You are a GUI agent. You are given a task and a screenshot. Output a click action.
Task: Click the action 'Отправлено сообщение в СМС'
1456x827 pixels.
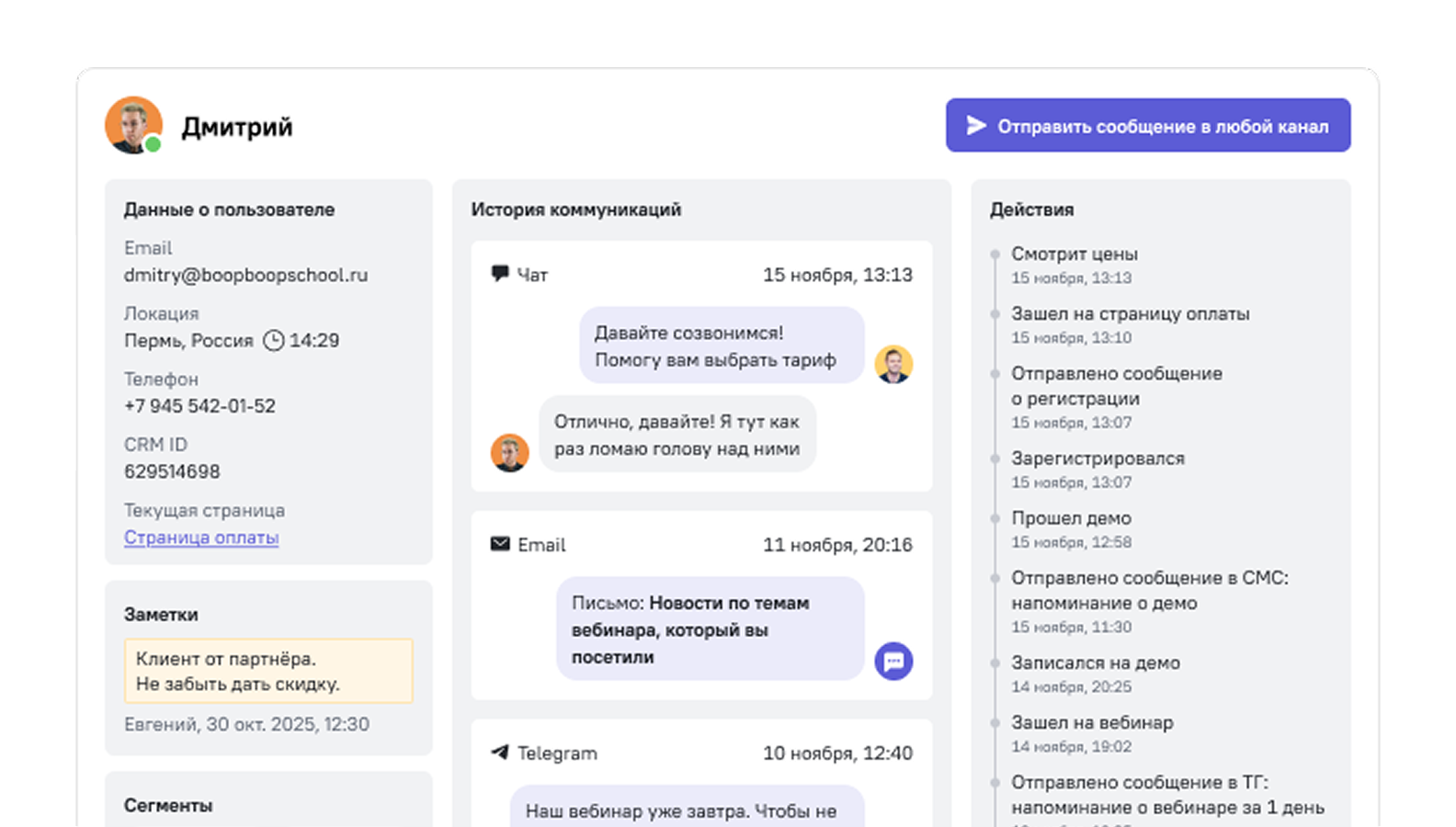(x=1150, y=590)
